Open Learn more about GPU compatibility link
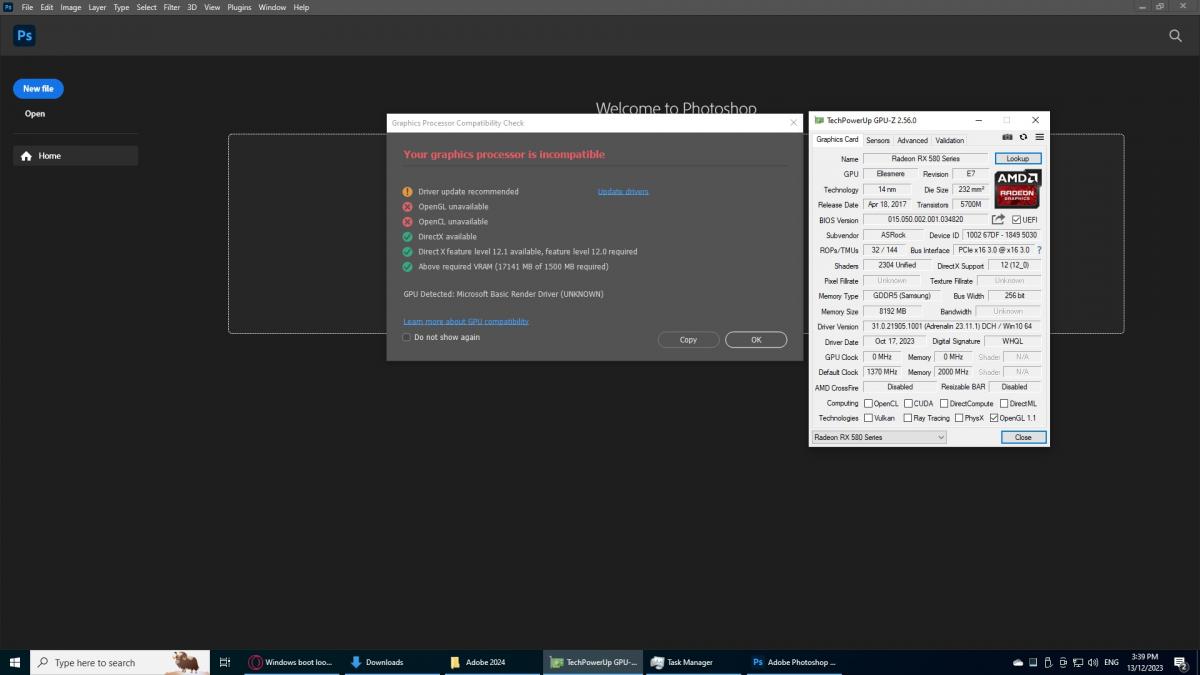The image size is (1200, 675). pyautogui.click(x=466, y=321)
